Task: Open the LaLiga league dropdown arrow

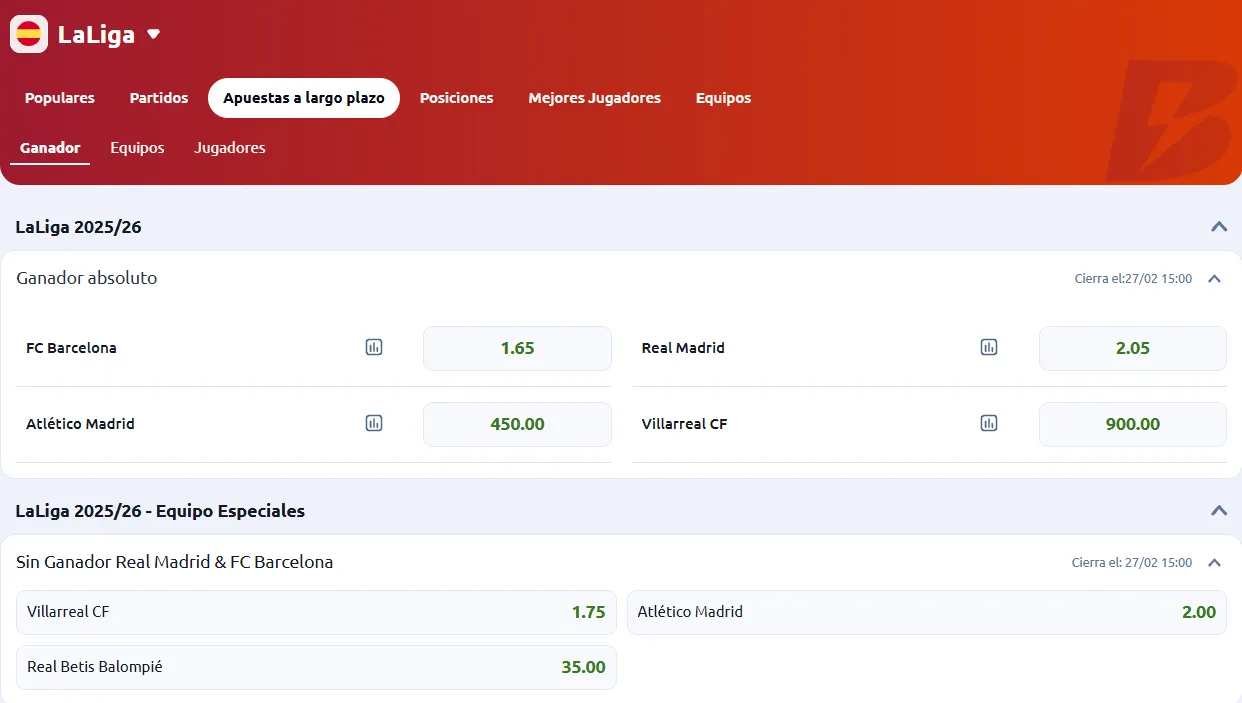Action: [153, 35]
